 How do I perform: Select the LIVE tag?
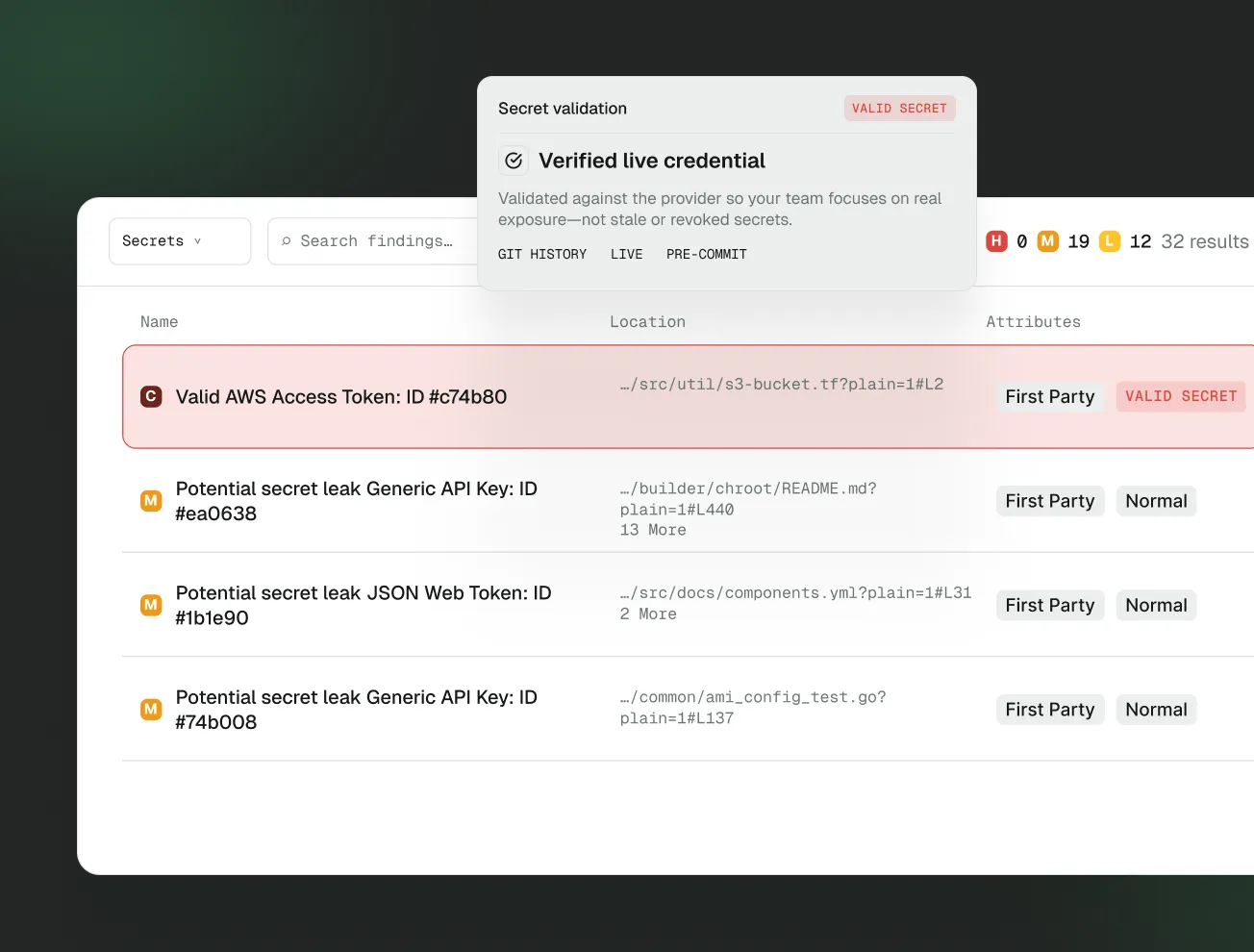point(626,255)
